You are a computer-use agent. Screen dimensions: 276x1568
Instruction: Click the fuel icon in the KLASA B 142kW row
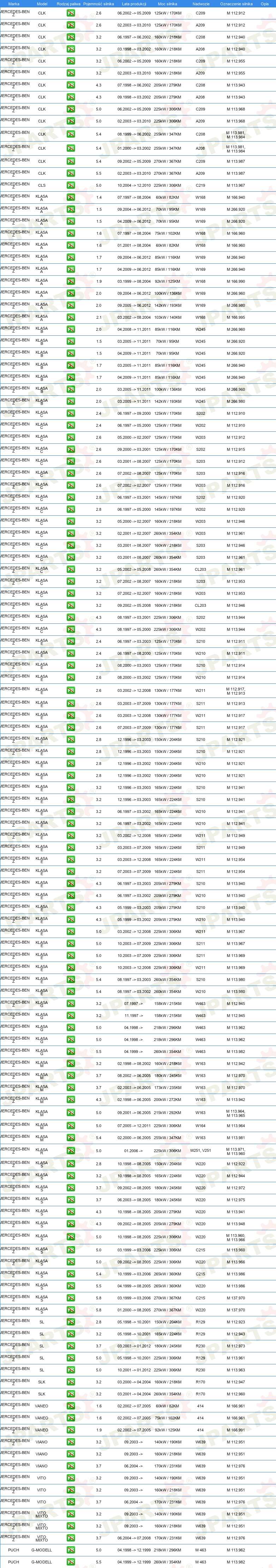coord(71,401)
